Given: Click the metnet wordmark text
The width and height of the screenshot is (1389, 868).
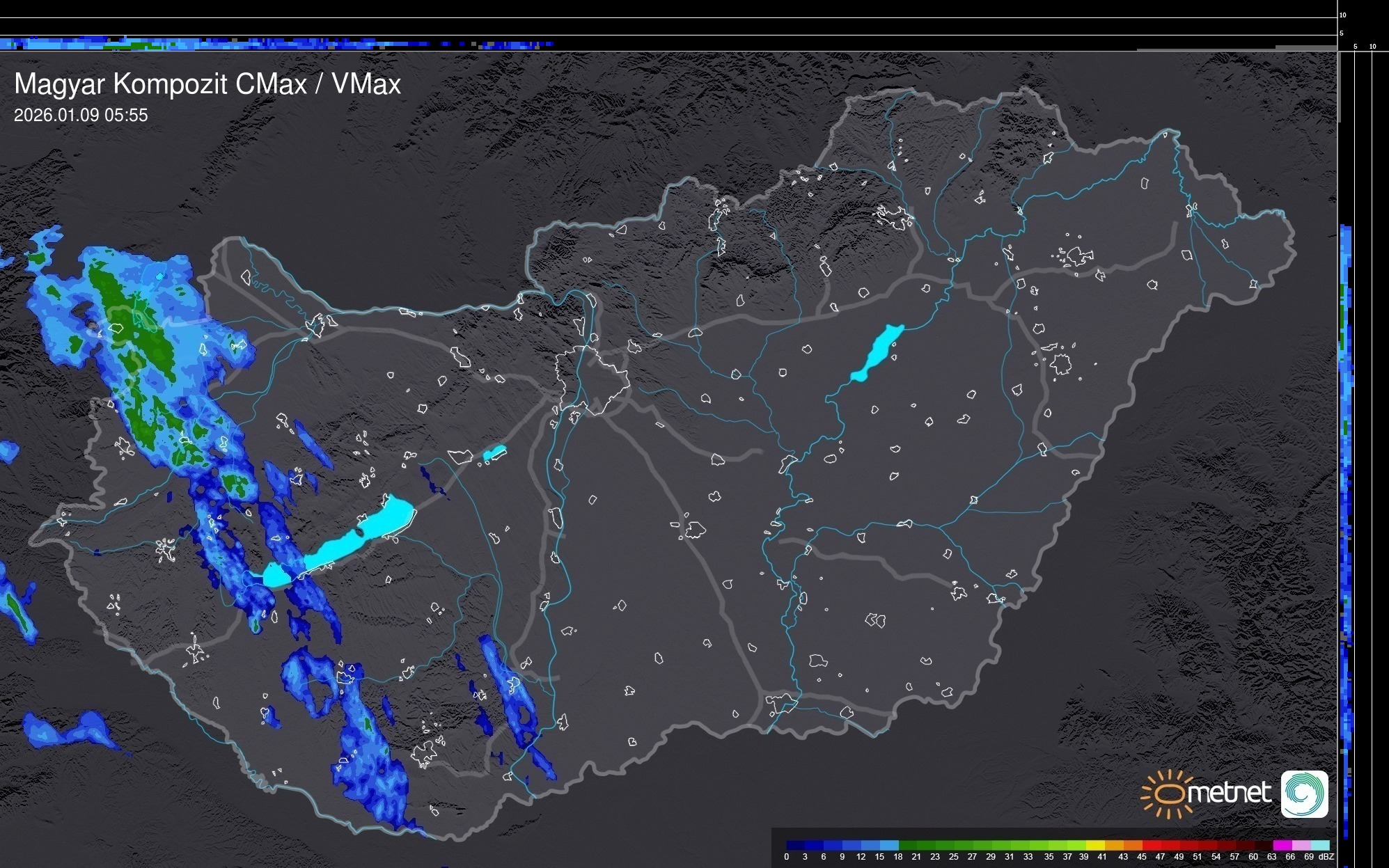Looking at the screenshot, I should click(1229, 793).
